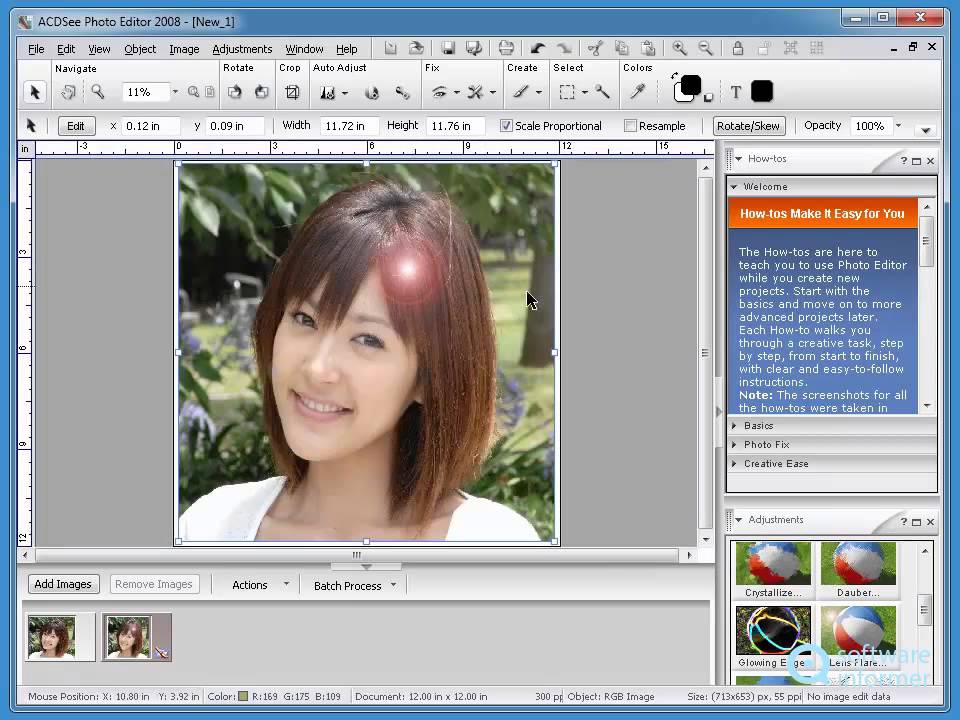Viewport: 960px width, 720px height.
Task: Choose the Text tool
Action: click(736, 92)
